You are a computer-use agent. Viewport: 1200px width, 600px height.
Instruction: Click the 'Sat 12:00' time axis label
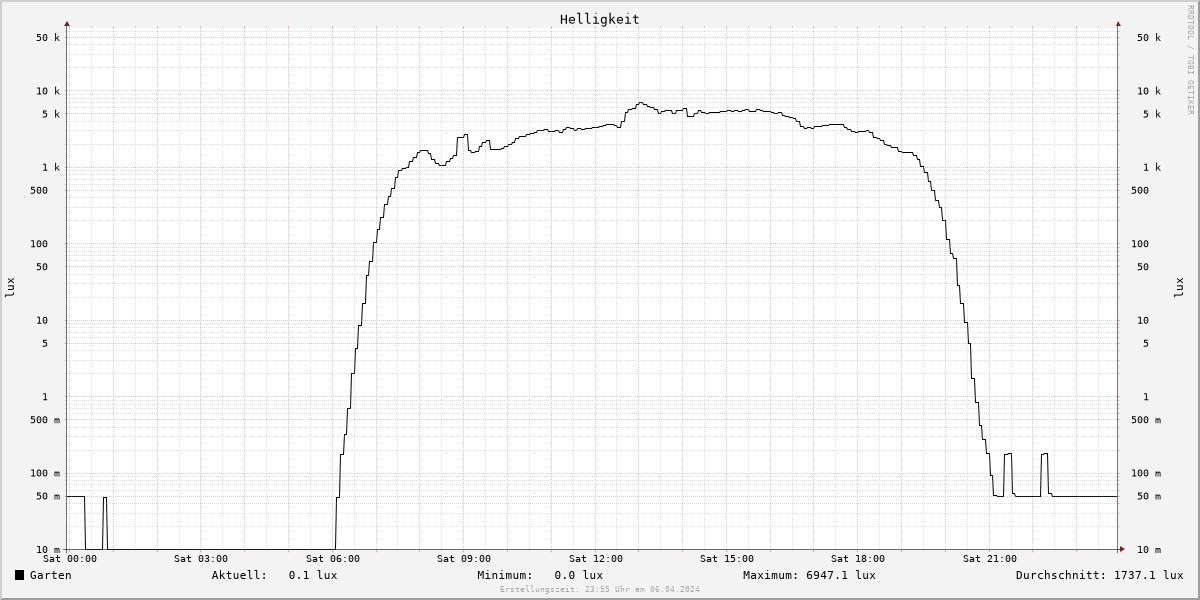click(596, 559)
